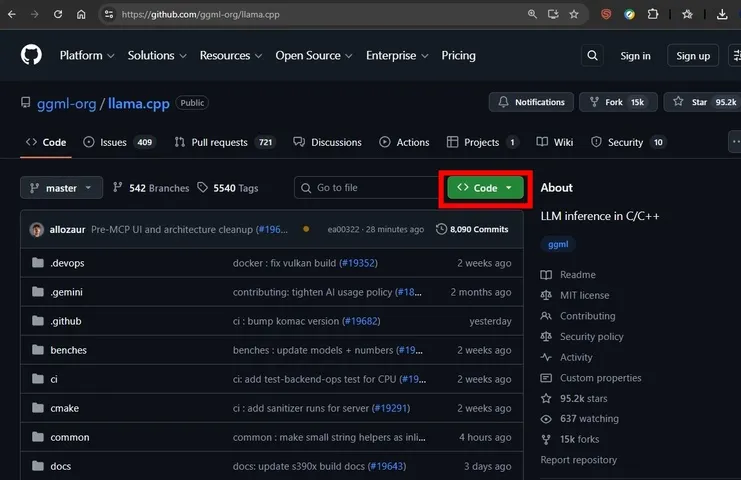Open the Actions tab
This screenshot has width=741, height=480.
pos(405,142)
